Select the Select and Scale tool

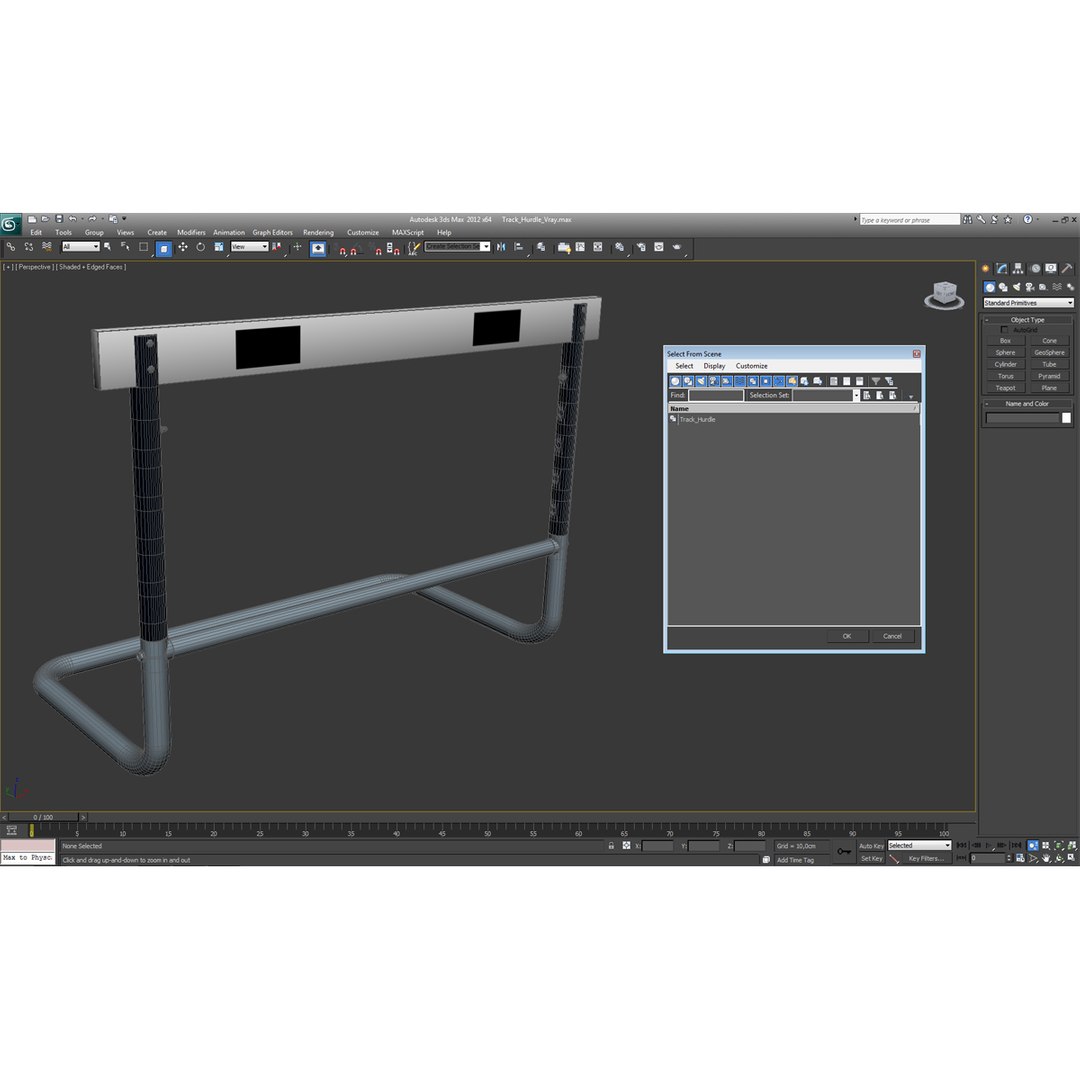pos(218,247)
